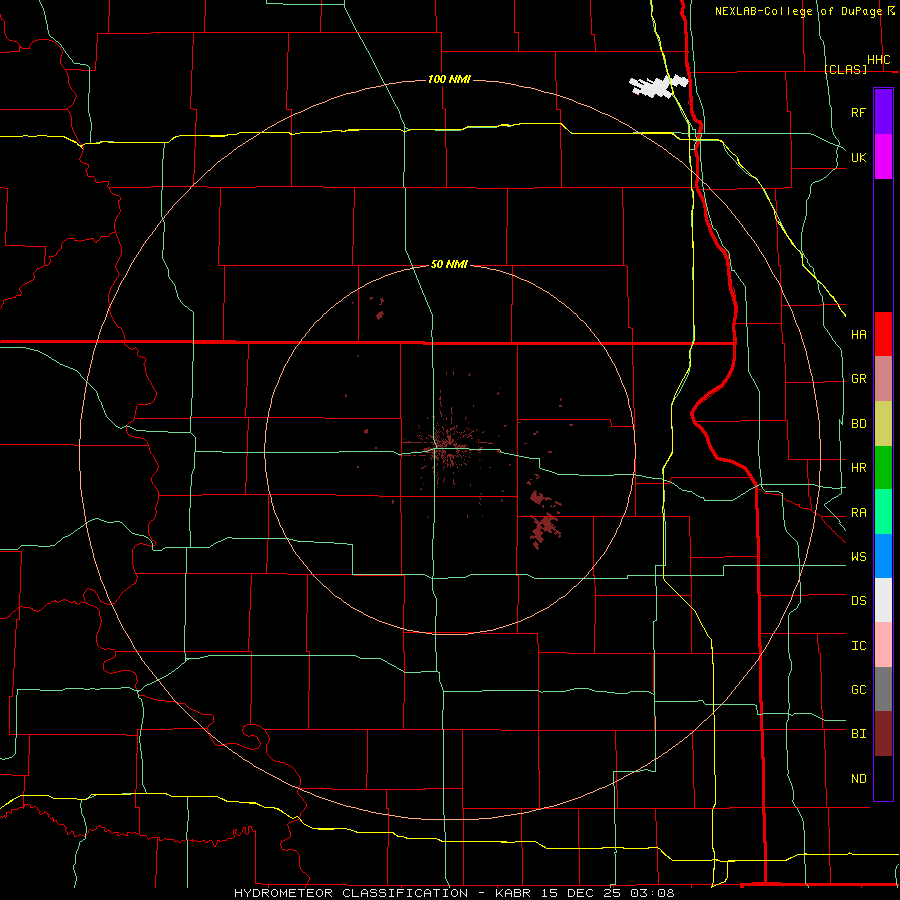Viewport: 900px width, 900px height.
Task: Click the WS blue legend swatch
Action: pyautogui.click(x=883, y=556)
